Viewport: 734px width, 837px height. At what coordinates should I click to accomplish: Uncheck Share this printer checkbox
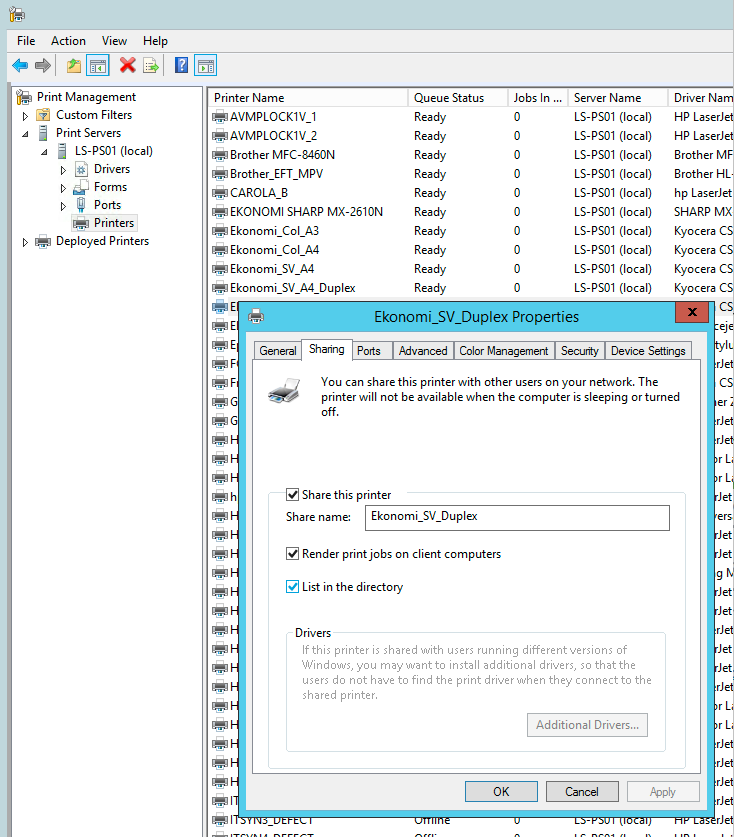point(292,495)
